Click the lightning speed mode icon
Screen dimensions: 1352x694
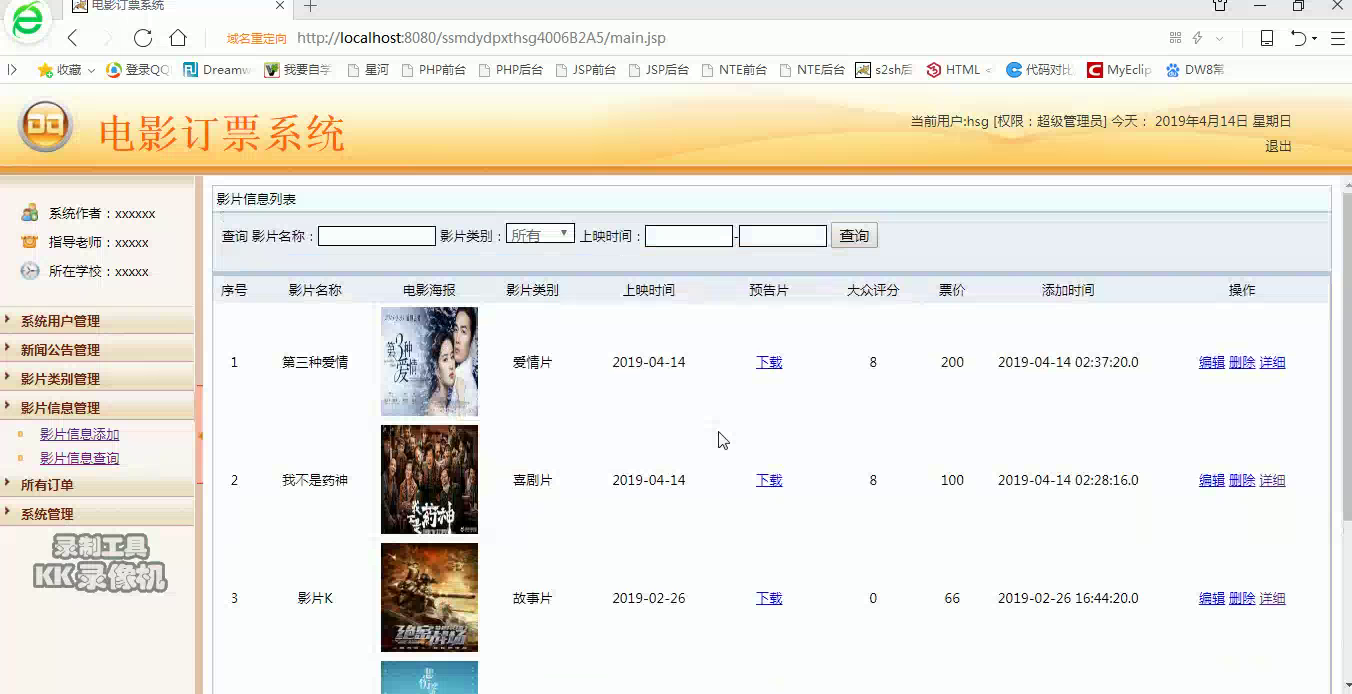click(1197, 38)
